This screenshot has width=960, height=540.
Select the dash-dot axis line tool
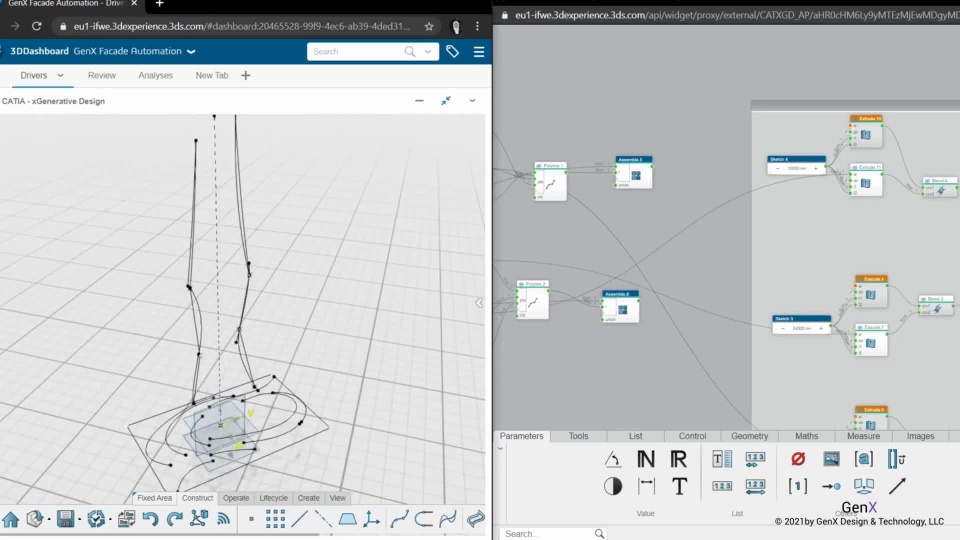click(323, 519)
